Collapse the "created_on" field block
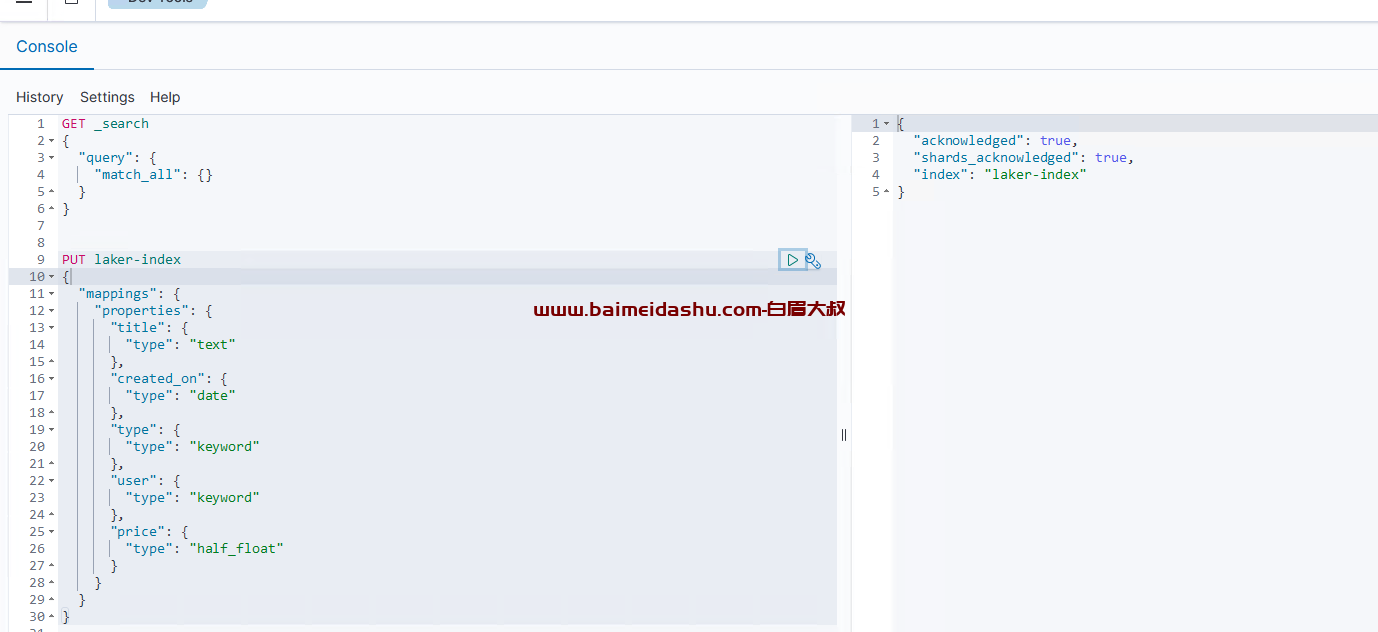This screenshot has width=1378, height=632. tap(52, 379)
